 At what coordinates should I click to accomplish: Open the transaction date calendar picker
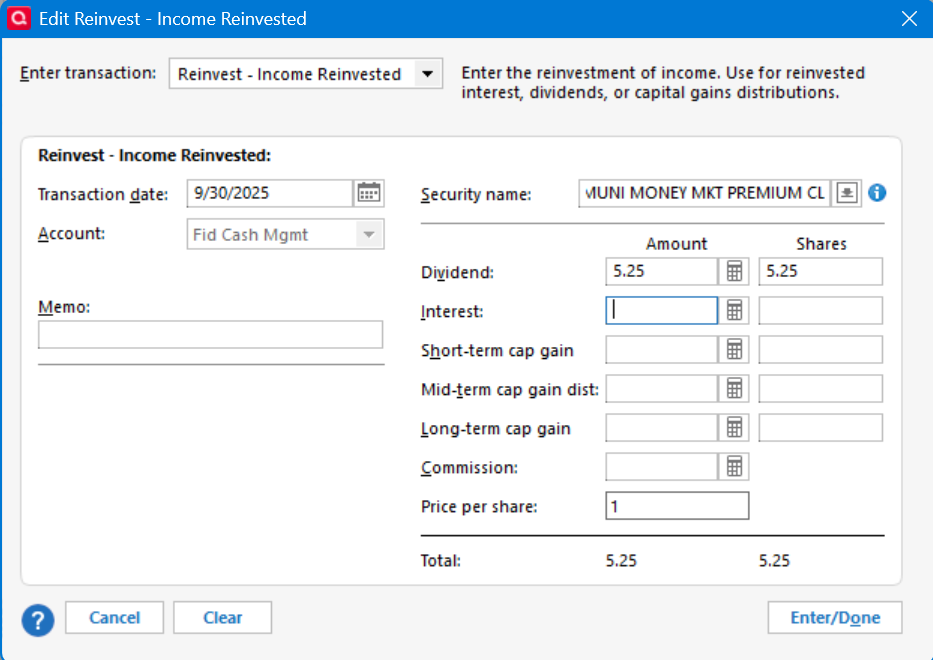click(x=369, y=193)
